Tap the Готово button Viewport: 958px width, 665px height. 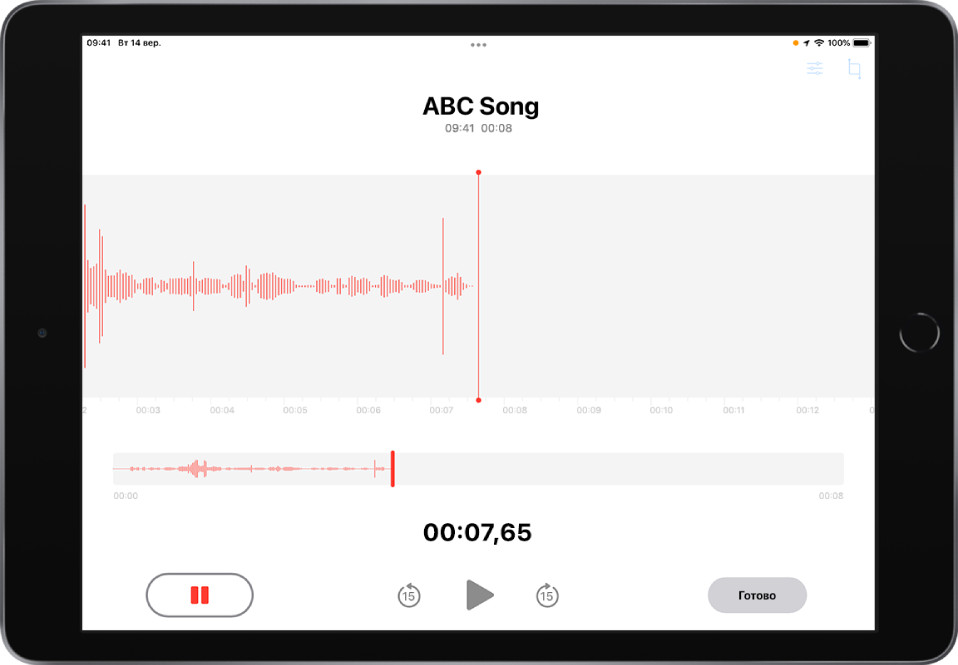point(757,595)
